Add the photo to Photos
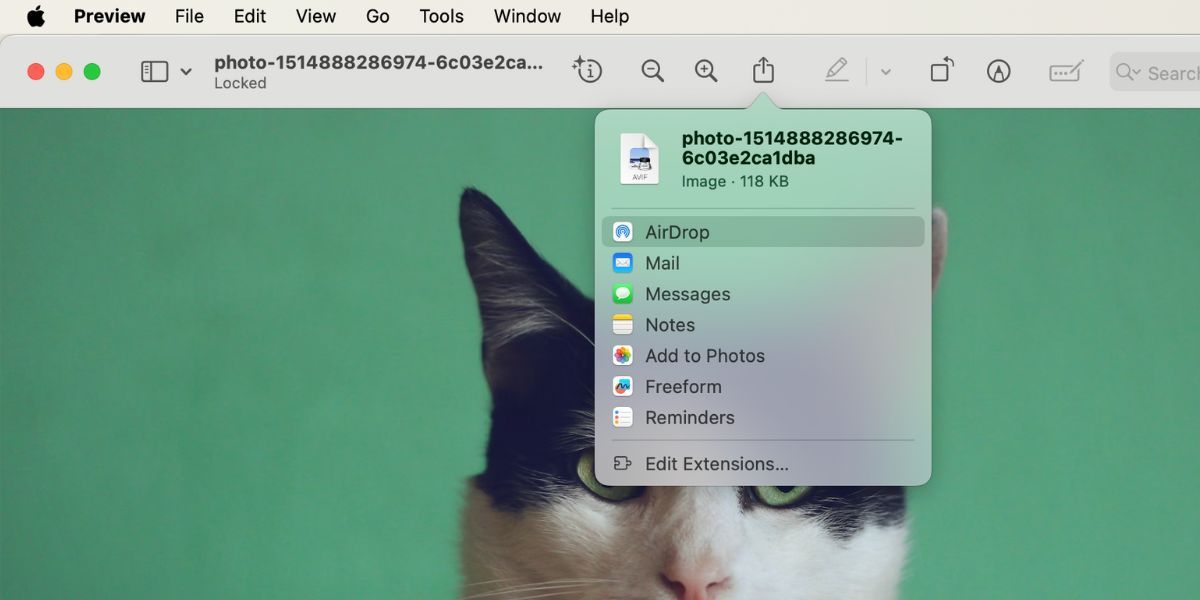Viewport: 1200px width, 600px height. tap(704, 355)
